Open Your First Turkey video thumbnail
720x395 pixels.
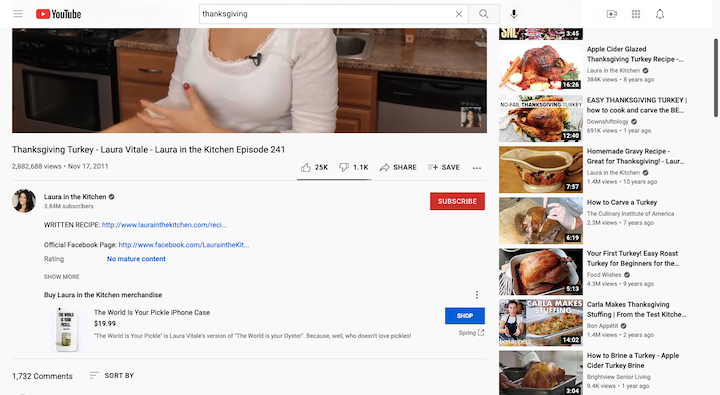click(x=541, y=271)
